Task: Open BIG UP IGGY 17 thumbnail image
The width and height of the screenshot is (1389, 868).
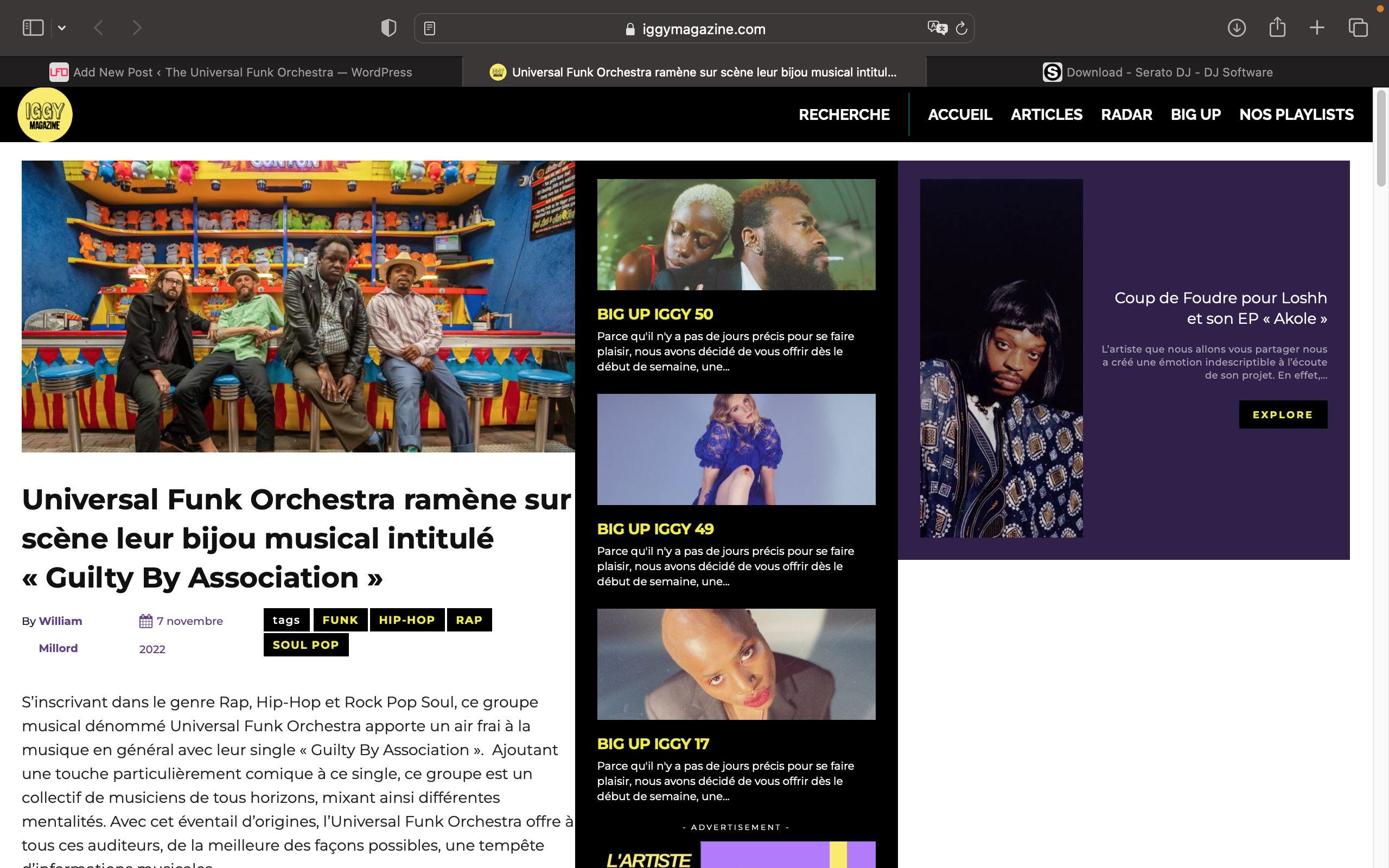Action: coord(736,664)
